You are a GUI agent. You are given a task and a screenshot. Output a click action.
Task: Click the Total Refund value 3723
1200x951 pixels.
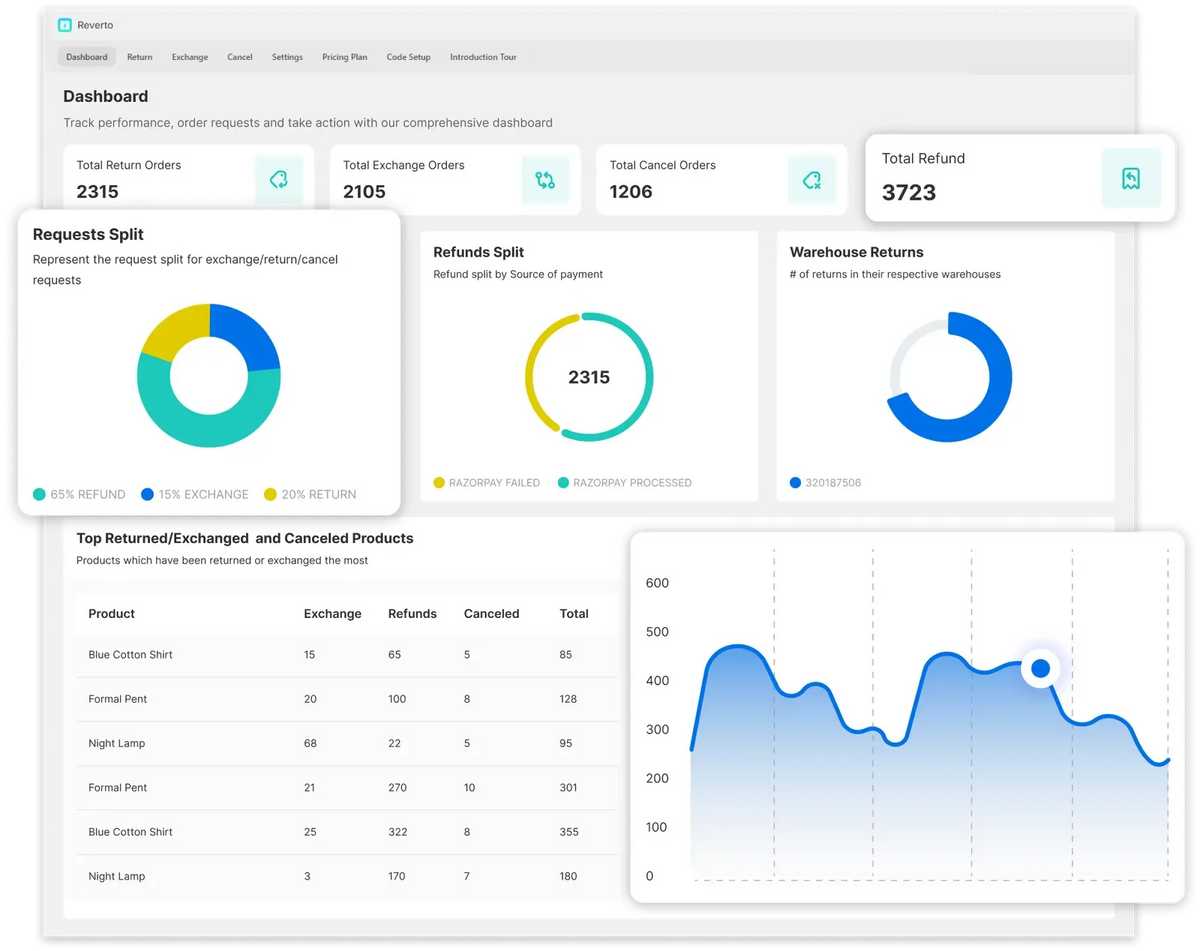(909, 192)
